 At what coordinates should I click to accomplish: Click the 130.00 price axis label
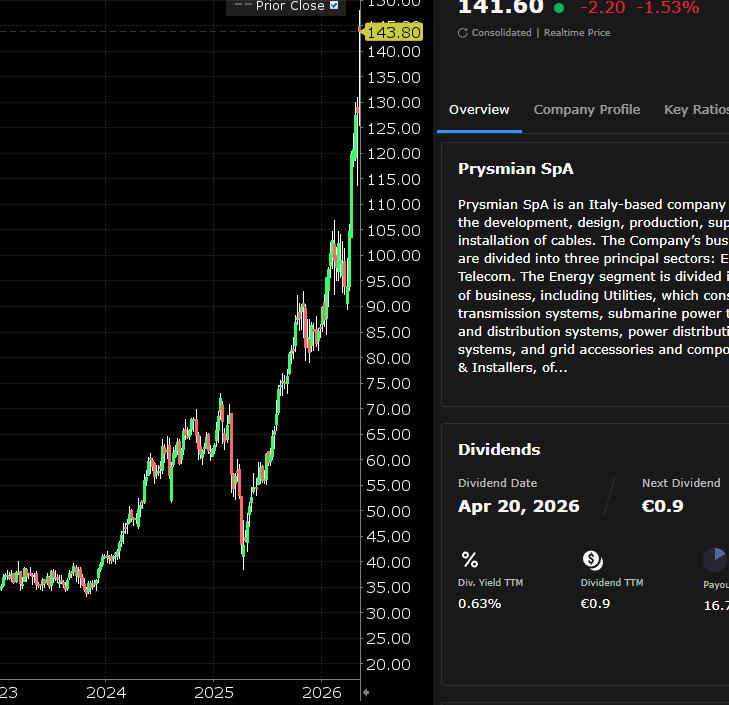tap(394, 103)
